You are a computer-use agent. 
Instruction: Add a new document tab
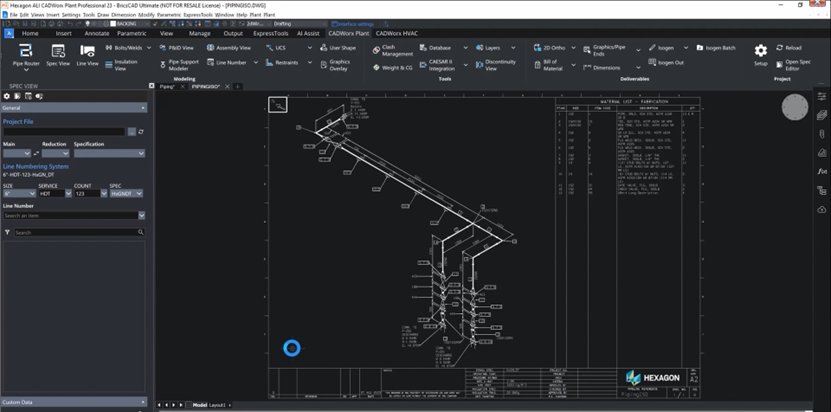(237, 86)
